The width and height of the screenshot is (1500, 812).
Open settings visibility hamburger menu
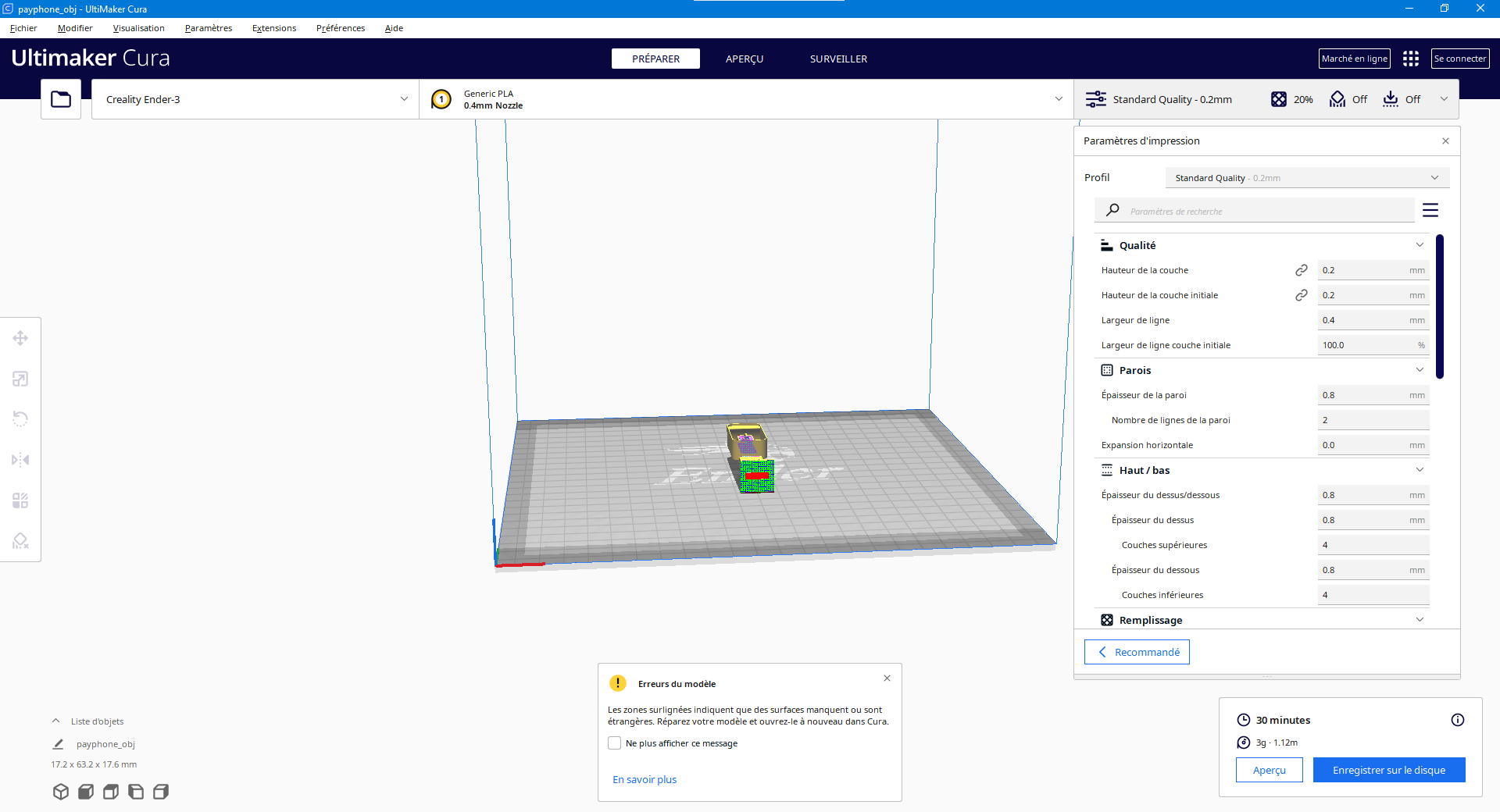(x=1430, y=210)
